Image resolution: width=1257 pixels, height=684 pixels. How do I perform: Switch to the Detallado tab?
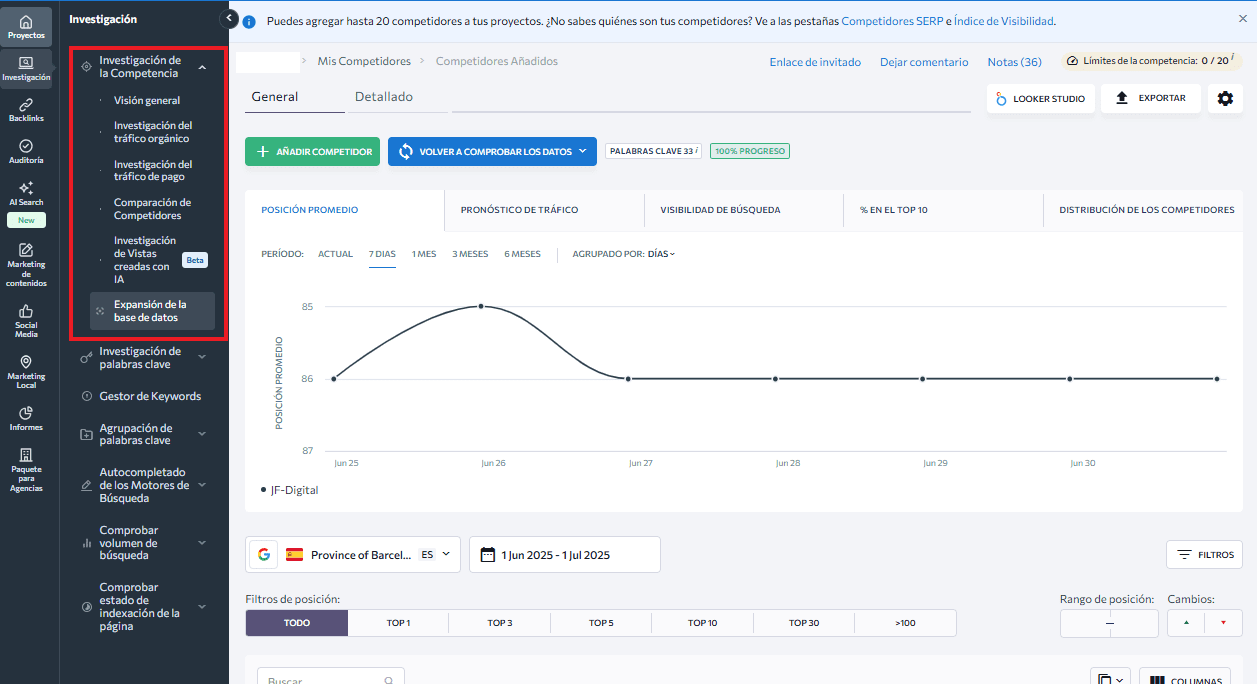(384, 97)
